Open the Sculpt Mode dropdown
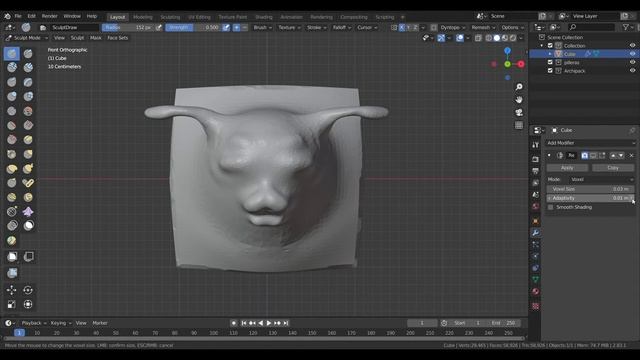Viewport: 640px width, 360px height. [27, 38]
